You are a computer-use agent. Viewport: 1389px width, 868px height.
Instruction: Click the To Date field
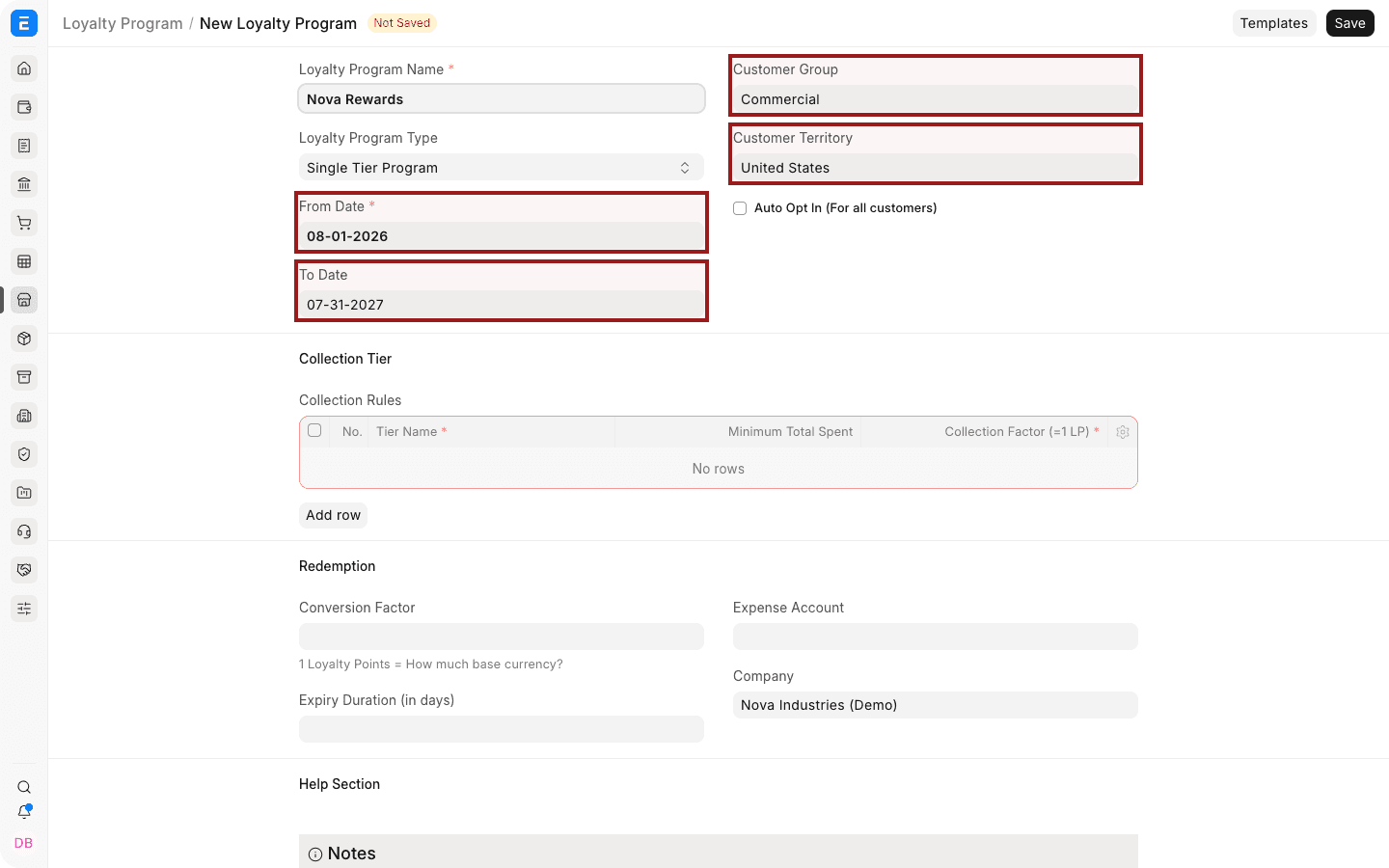point(502,305)
